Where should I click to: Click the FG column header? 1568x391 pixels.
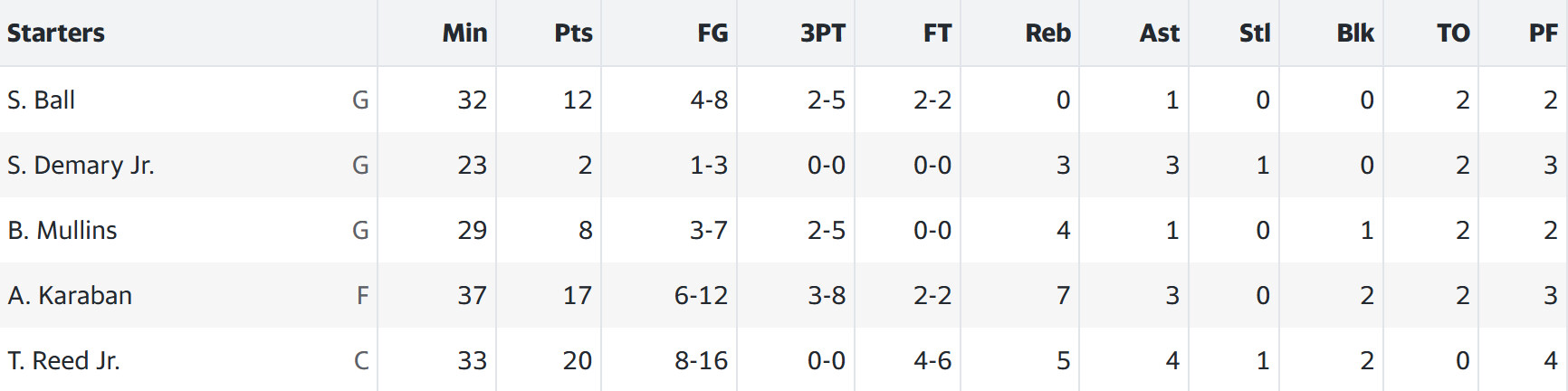[712, 33]
